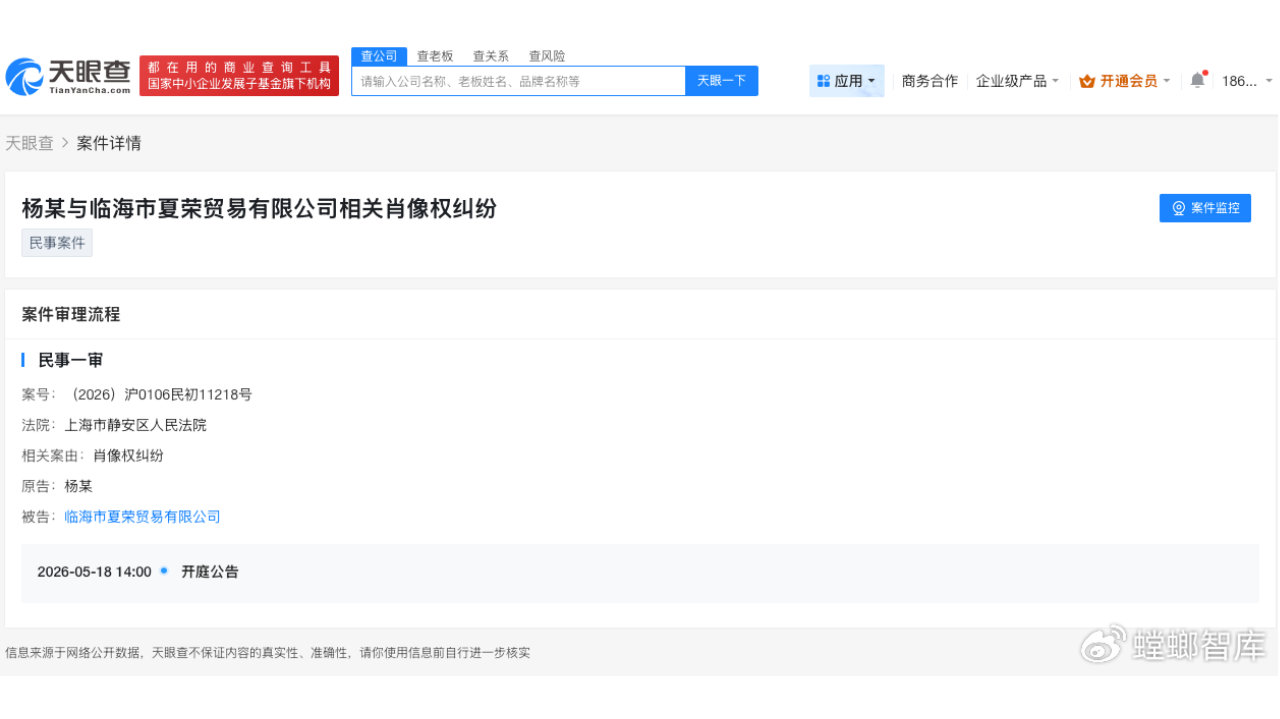Click 天眼查 in the breadcrumb
Screen dimensions: 1280x719
click(x=31, y=143)
